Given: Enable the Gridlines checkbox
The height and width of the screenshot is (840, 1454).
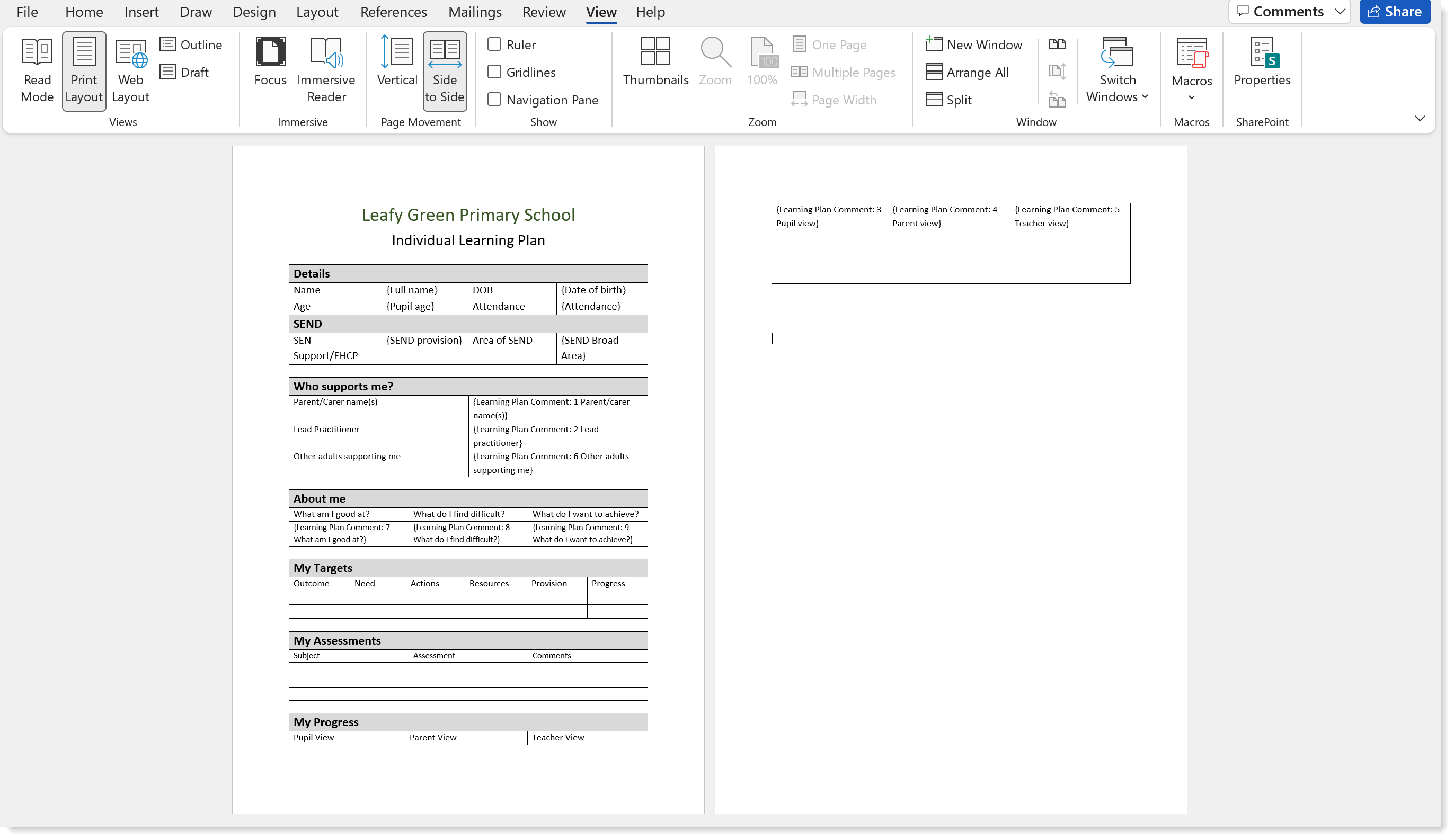Looking at the screenshot, I should 494,72.
